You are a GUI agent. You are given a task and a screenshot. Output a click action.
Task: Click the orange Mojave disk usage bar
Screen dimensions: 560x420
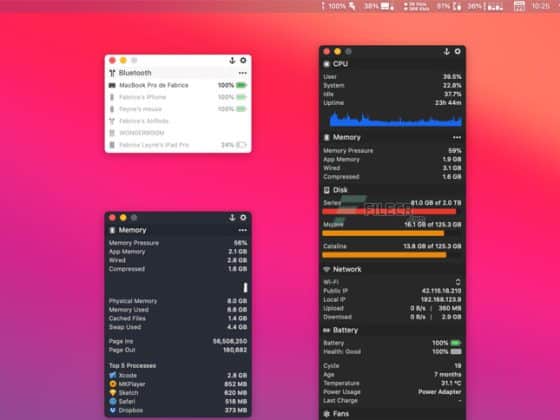[383, 234]
